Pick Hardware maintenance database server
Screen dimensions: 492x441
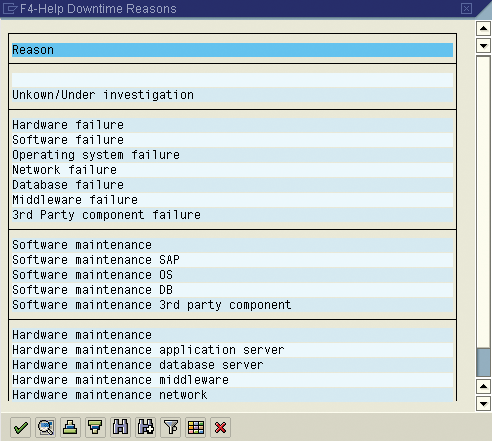(232, 365)
